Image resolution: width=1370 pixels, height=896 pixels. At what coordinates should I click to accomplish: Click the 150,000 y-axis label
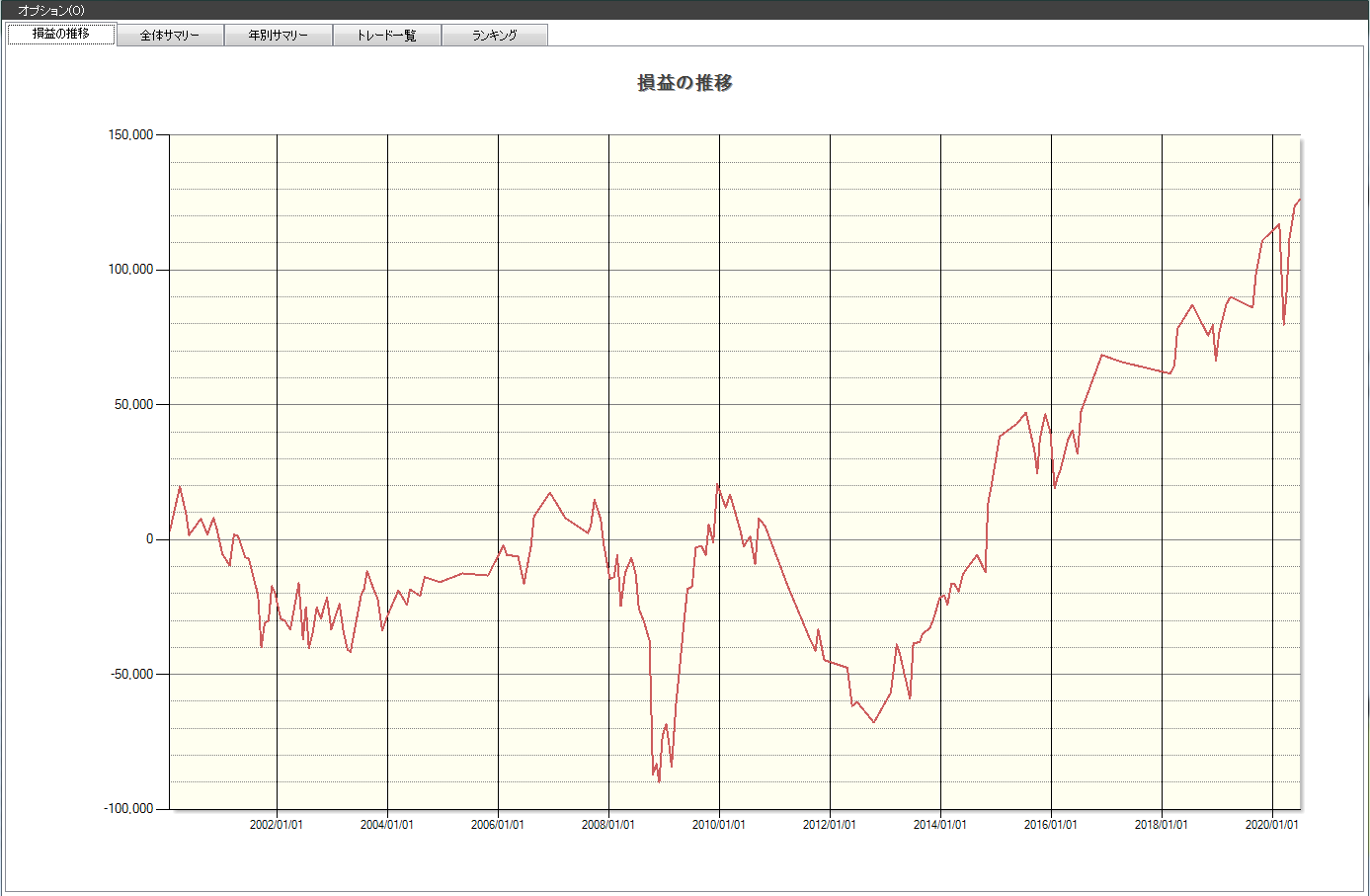[x=130, y=135]
